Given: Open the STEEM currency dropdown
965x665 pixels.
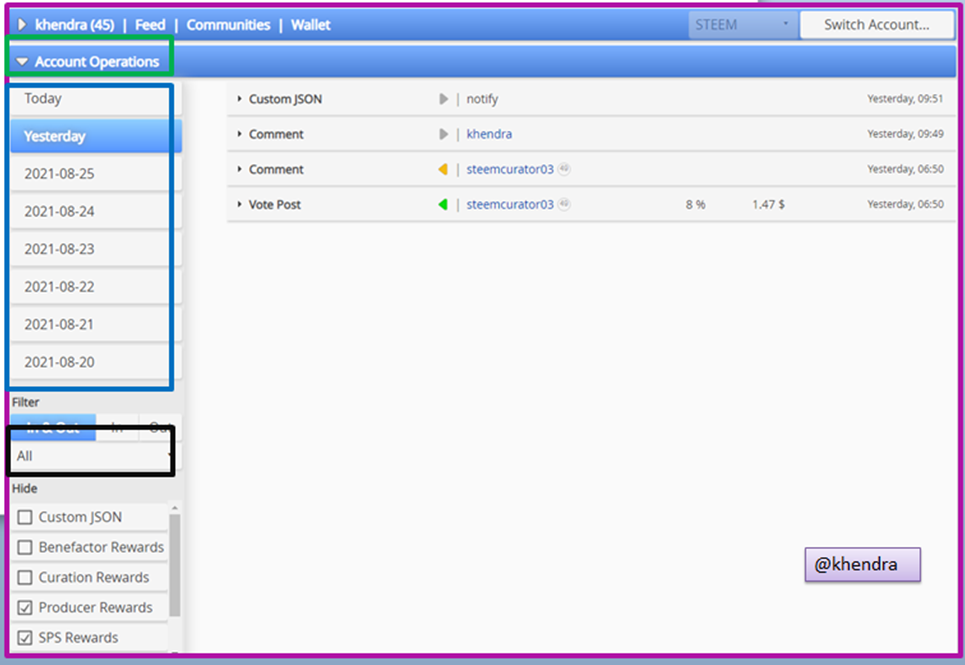Looking at the screenshot, I should 742,25.
